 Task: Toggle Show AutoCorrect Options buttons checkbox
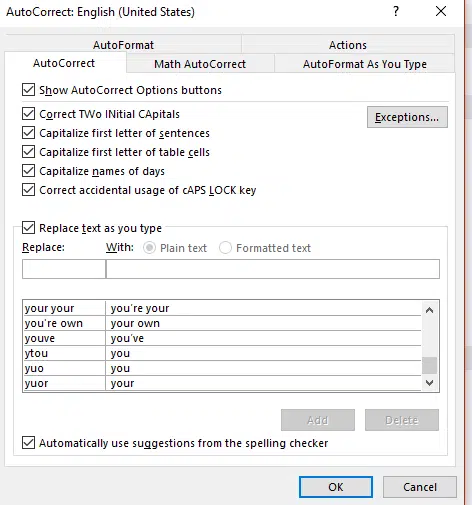pyautogui.click(x=28, y=90)
